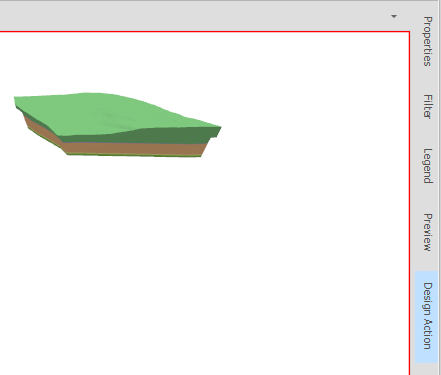Select the Preview side tab
This screenshot has width=441, height=375.
[x=427, y=232]
